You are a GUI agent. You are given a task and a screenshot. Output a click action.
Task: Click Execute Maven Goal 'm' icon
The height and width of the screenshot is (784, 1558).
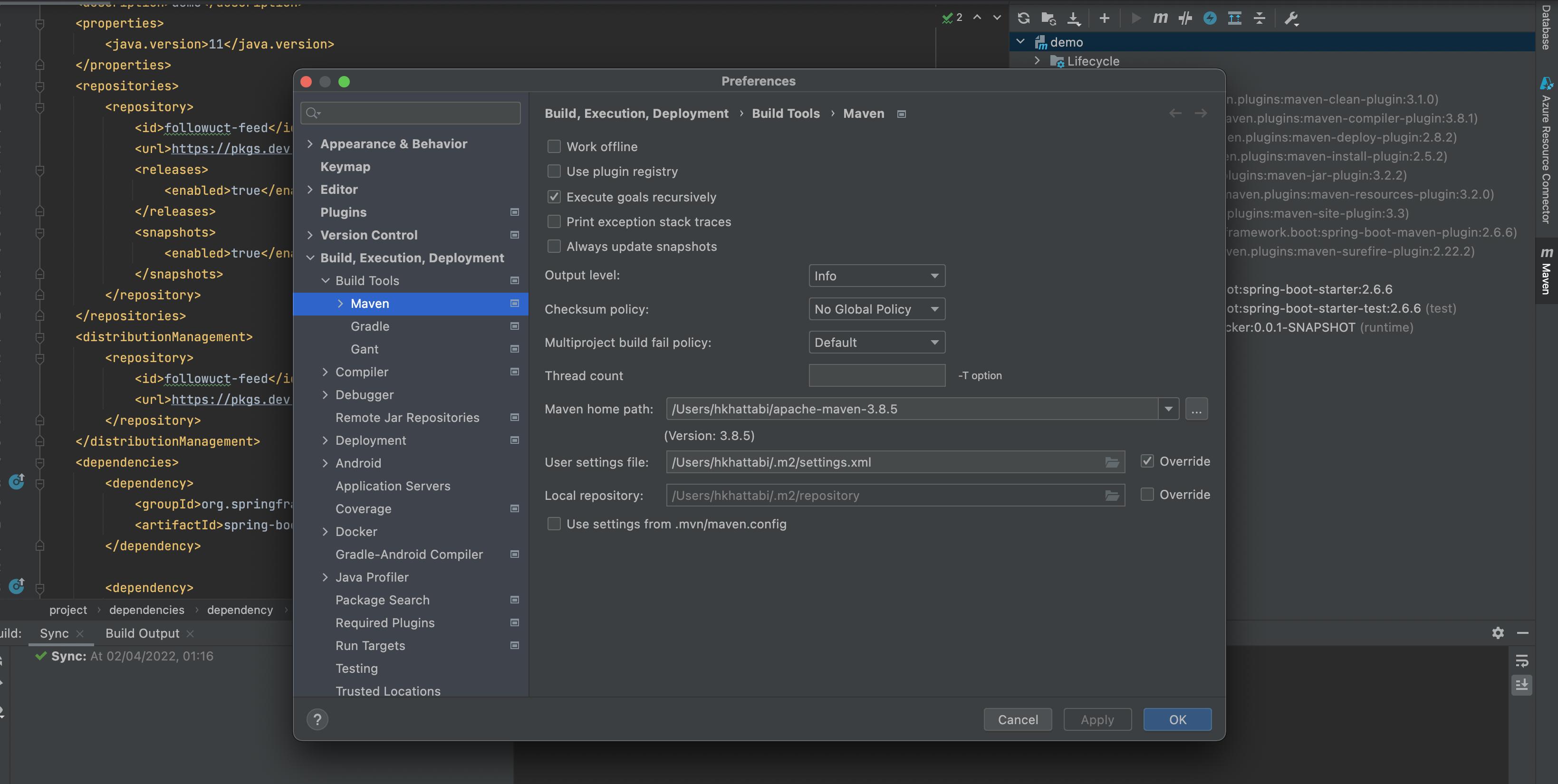point(1160,18)
